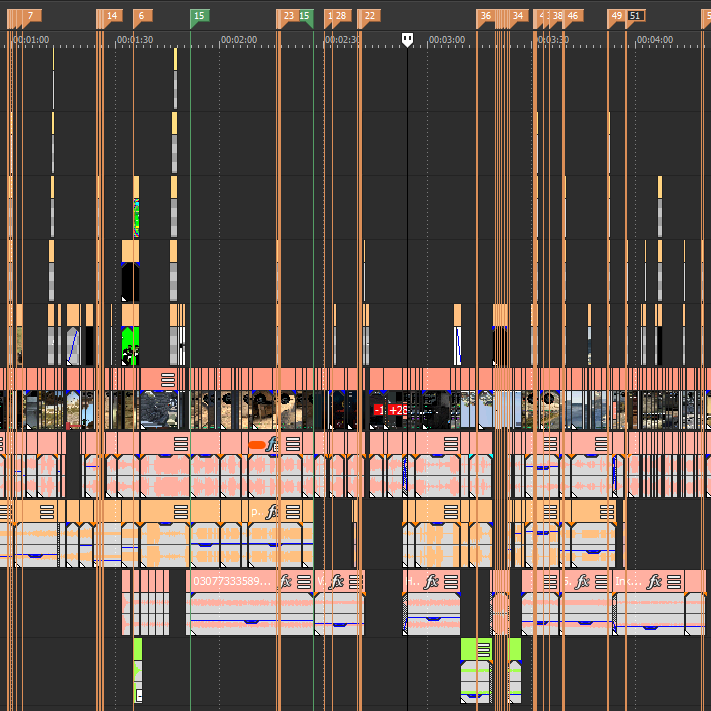The height and width of the screenshot is (711, 711).
Task: Jump to marker 7
Action: point(31,16)
